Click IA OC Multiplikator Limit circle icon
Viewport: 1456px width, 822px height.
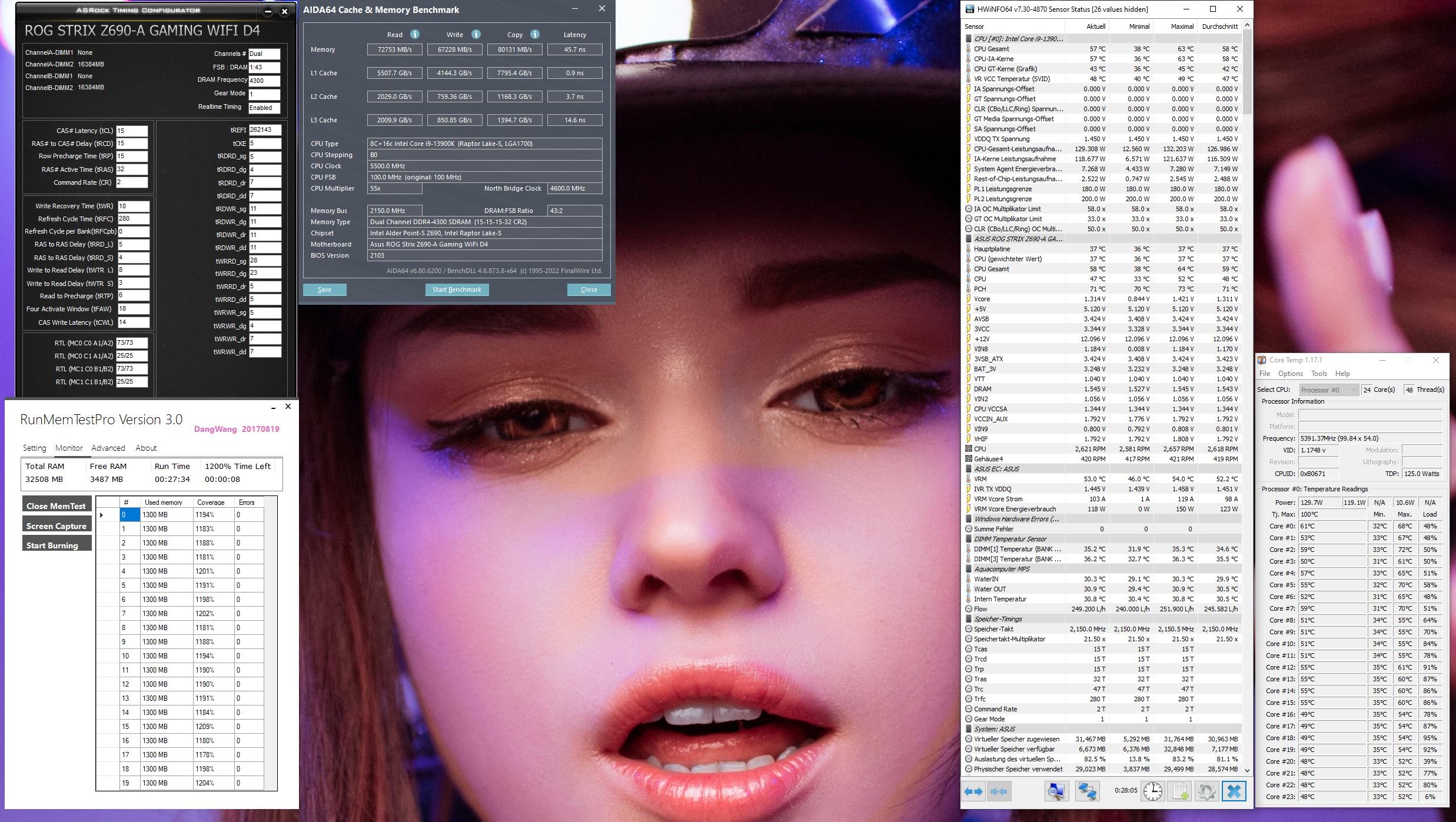[x=969, y=209]
